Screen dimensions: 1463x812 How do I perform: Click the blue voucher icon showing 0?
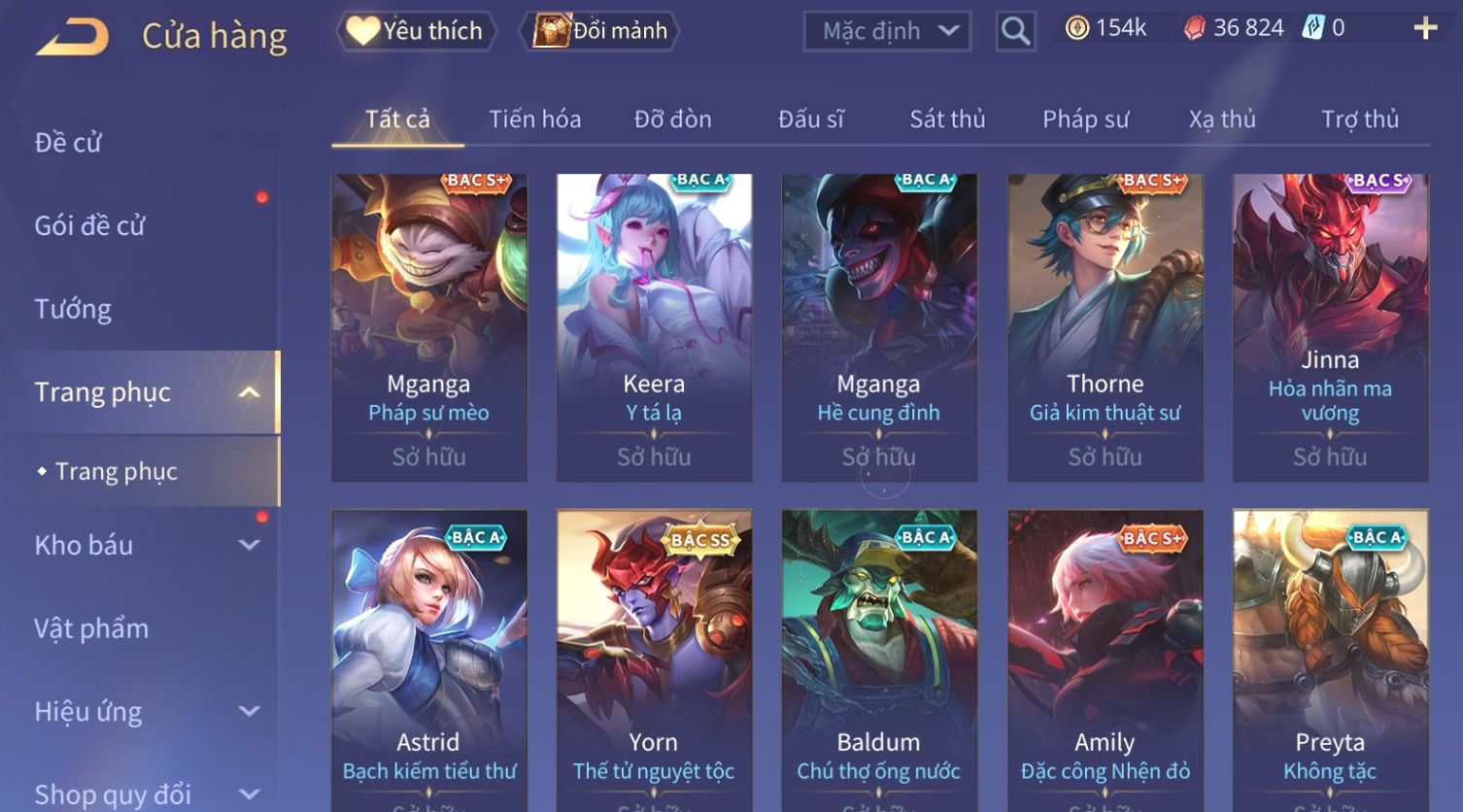pos(1313,28)
